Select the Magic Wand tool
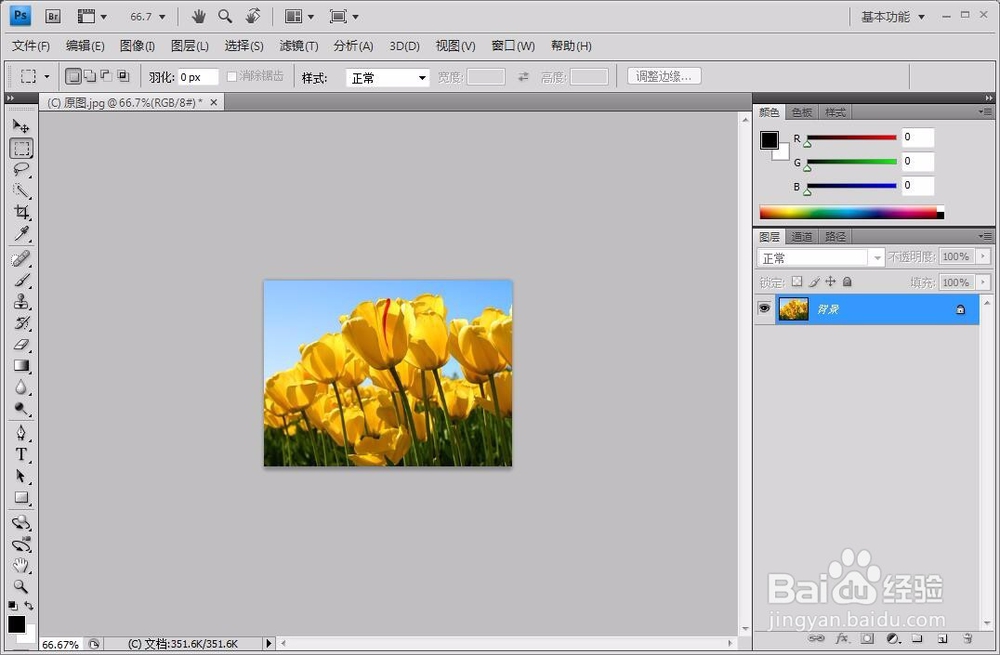This screenshot has height=655, width=1000. coord(21,191)
